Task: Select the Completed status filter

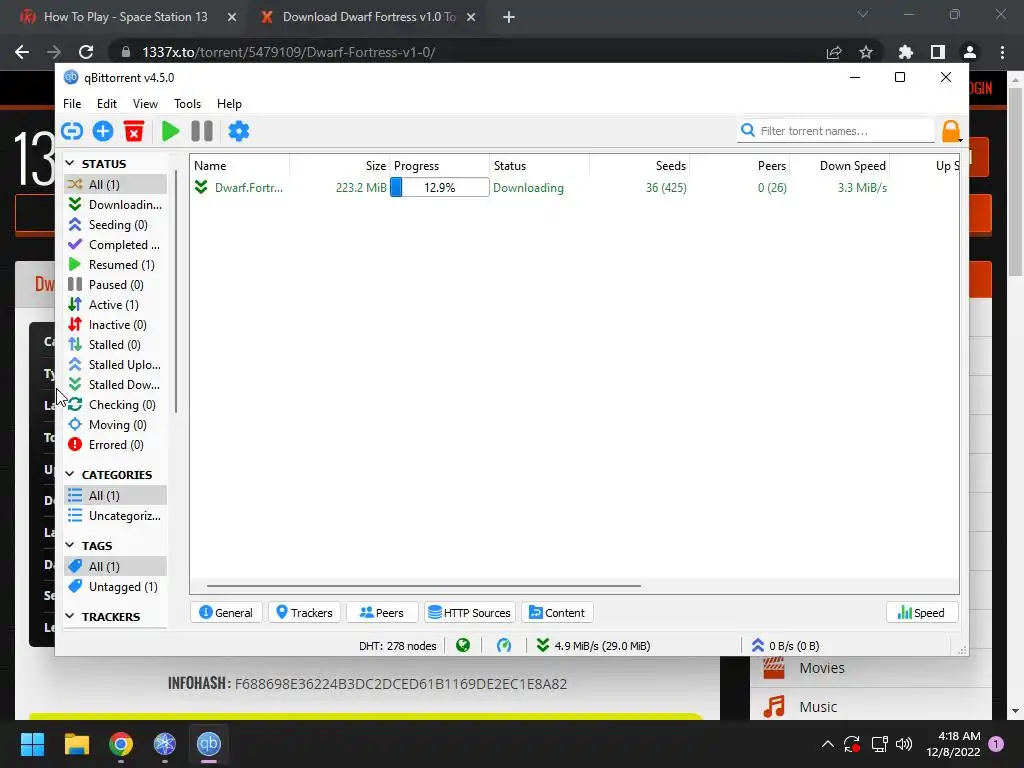Action: [x=116, y=245]
